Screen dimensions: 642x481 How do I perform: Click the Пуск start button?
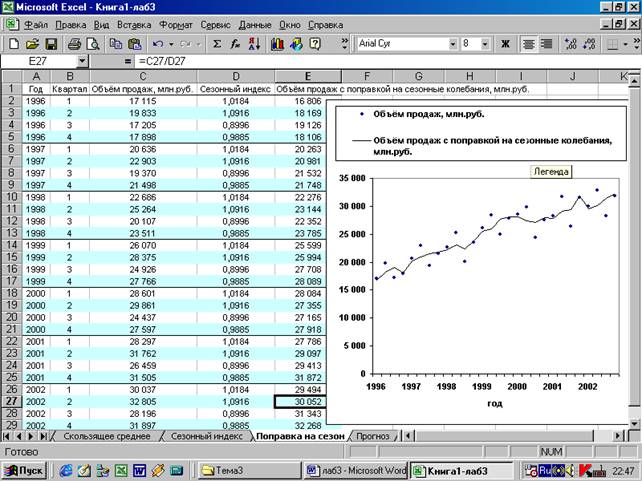coord(25,470)
